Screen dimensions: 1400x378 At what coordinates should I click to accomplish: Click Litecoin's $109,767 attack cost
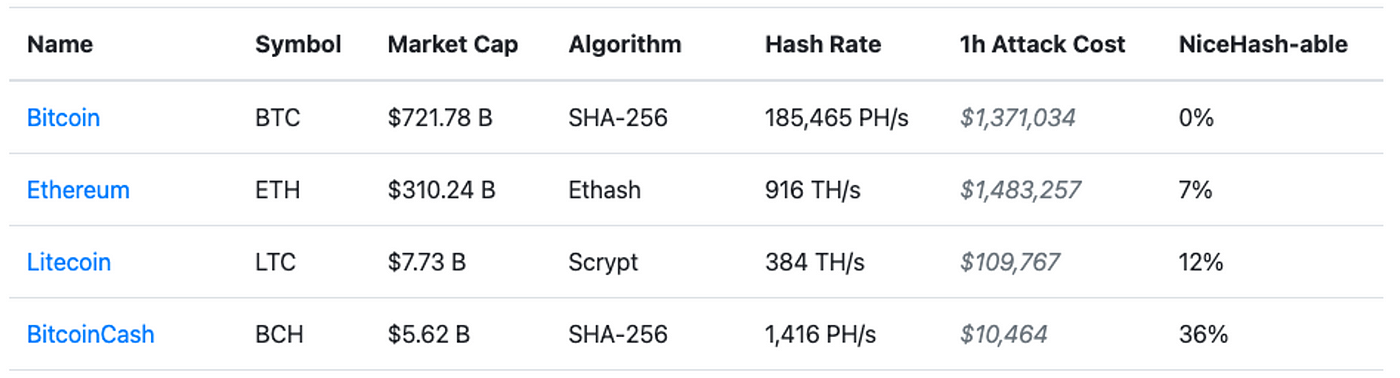[x=1010, y=262]
